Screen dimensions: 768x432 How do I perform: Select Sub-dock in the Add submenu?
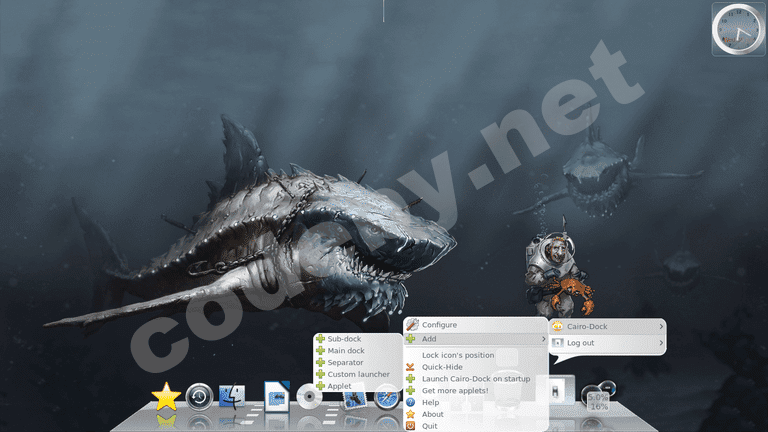coord(345,339)
